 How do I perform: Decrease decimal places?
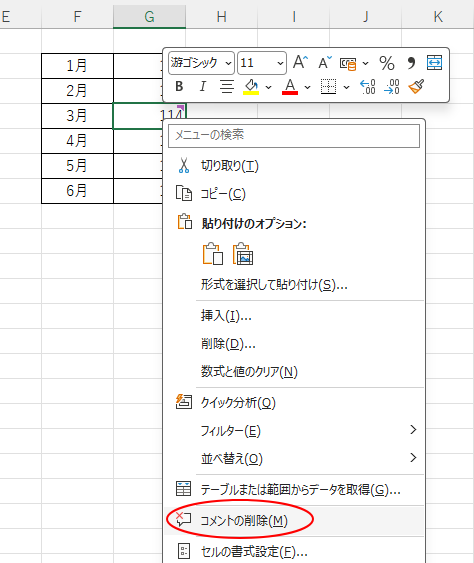[x=392, y=87]
